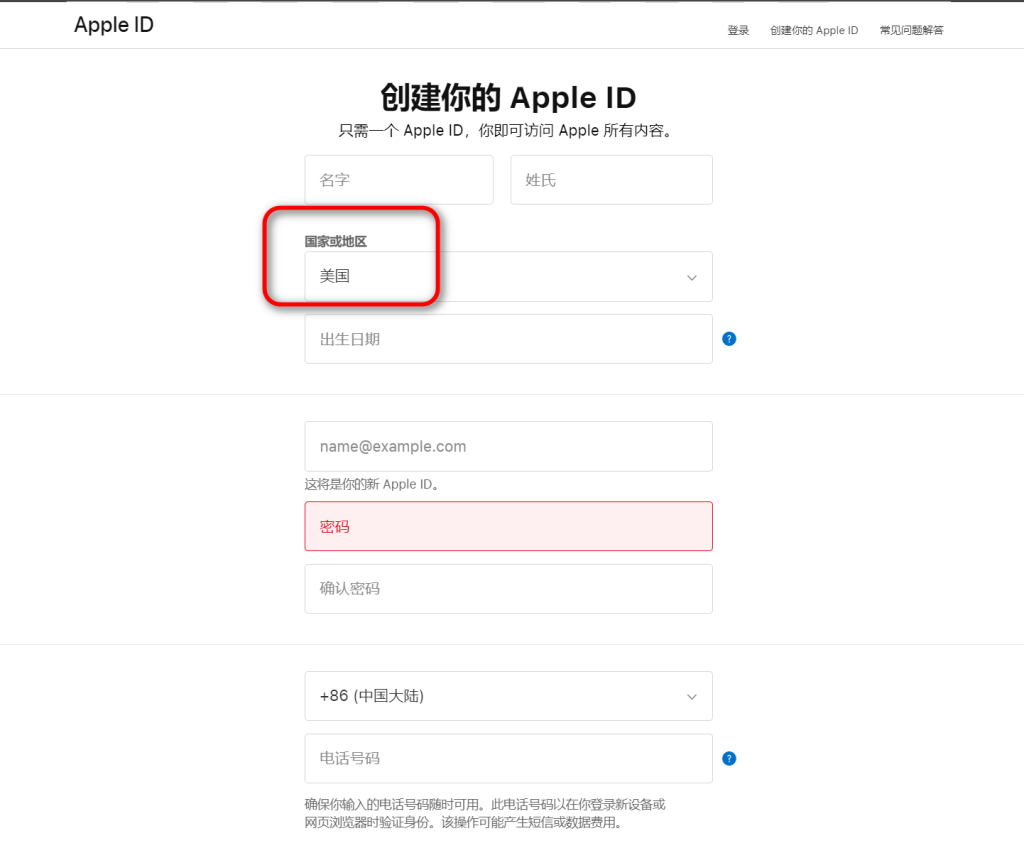The image size is (1024, 848).
Task: Open the 常见问题解答 navigation link
Action: pos(911,30)
